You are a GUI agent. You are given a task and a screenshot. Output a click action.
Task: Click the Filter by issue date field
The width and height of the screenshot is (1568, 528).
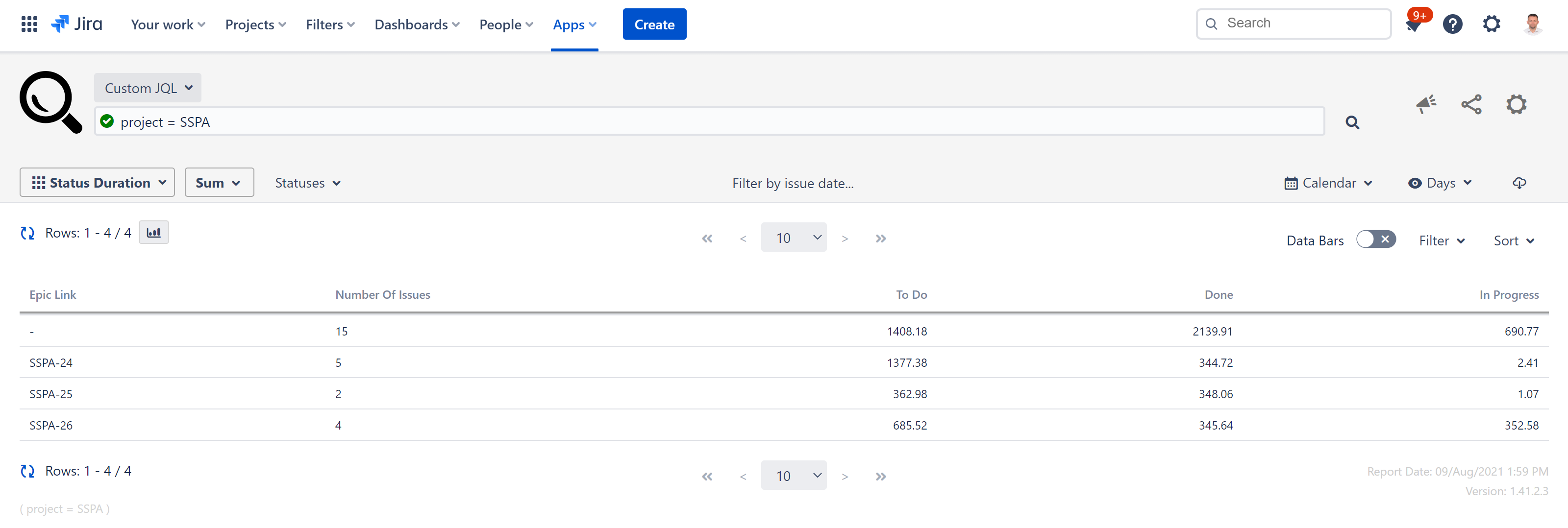click(793, 183)
